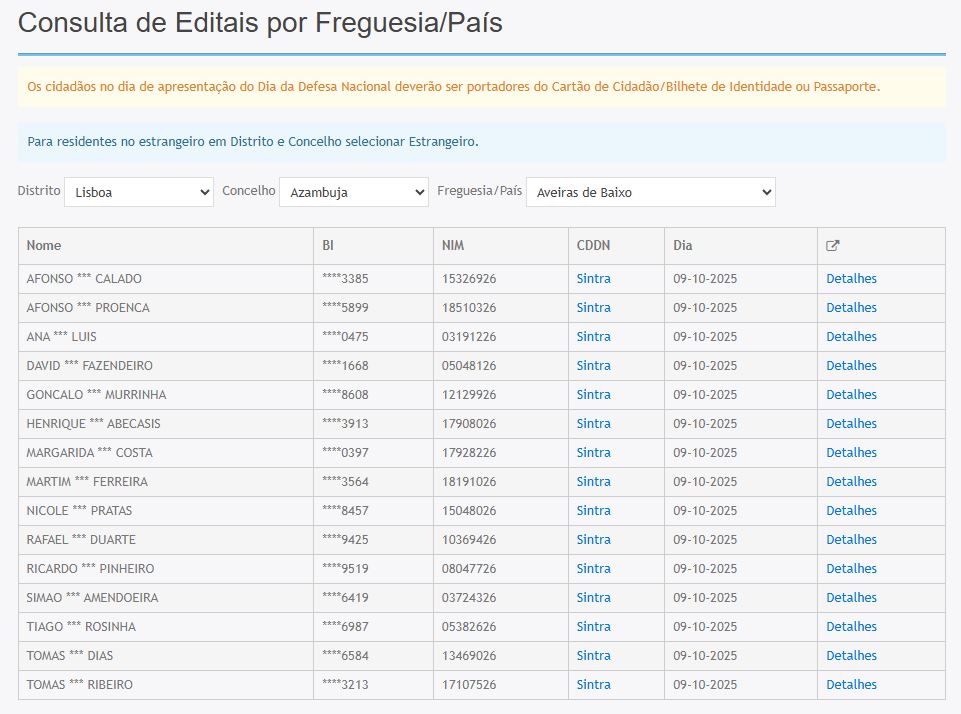Open Detalhes for TOMAS *** RIBEIRO
961x714 pixels.
(851, 685)
